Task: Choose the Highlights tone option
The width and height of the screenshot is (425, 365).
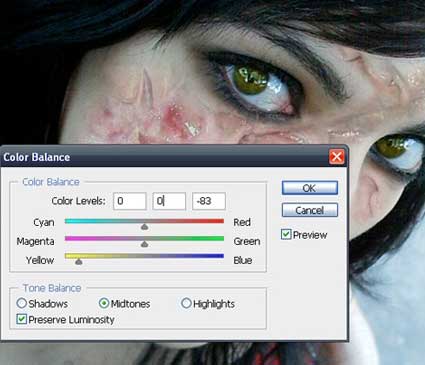Action: (x=186, y=303)
